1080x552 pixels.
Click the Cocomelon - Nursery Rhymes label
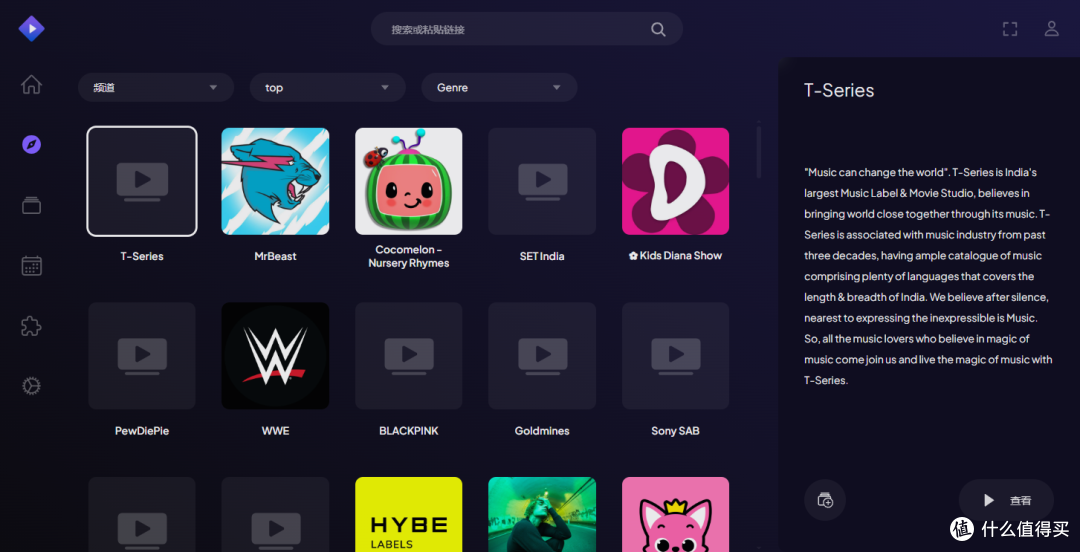[x=408, y=256]
